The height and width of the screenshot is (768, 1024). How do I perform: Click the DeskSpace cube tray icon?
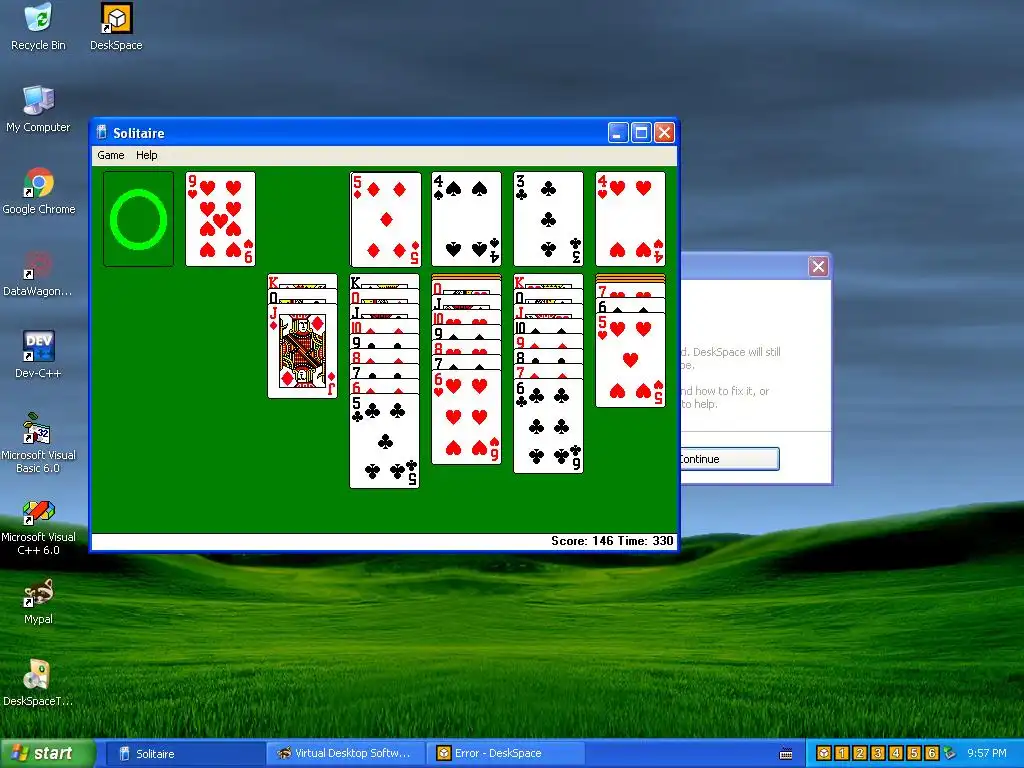824,753
